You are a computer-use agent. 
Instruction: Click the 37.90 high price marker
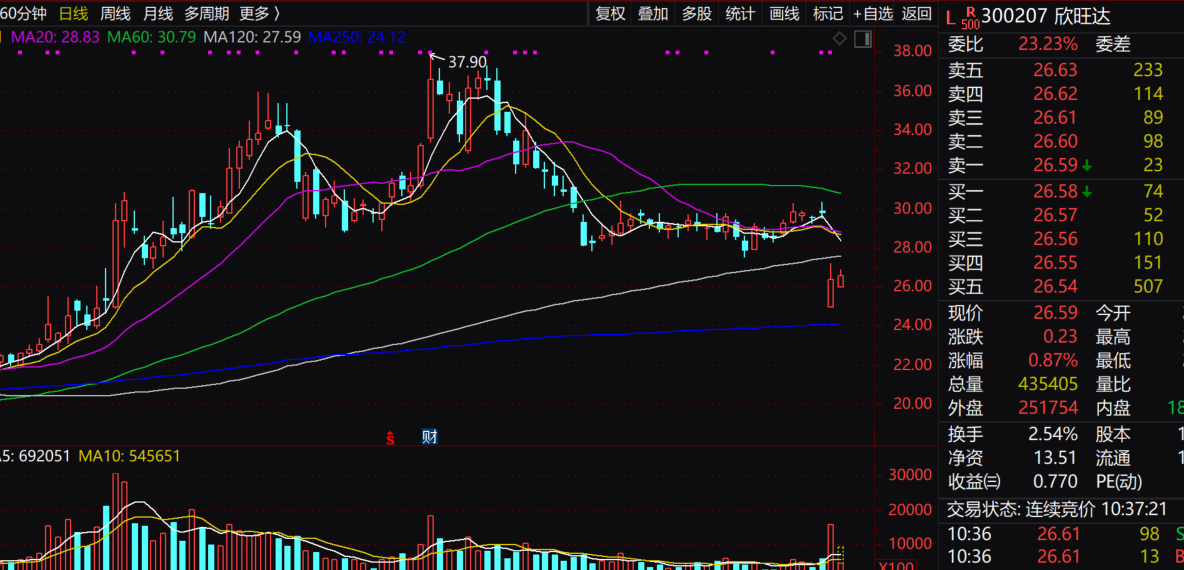click(466, 62)
